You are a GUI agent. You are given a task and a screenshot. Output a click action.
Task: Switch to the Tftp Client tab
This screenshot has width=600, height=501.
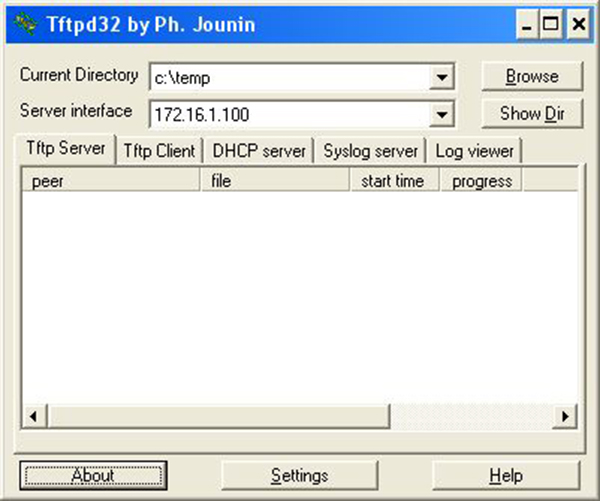pos(159,151)
